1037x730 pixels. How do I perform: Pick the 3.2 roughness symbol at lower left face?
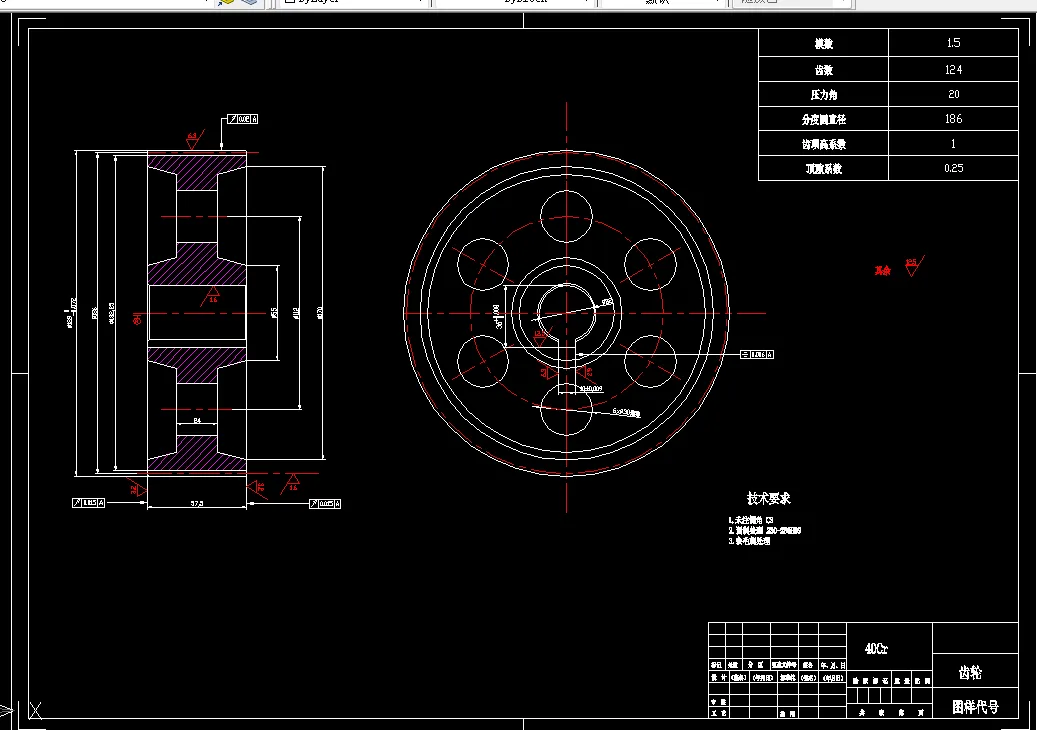coord(137,490)
